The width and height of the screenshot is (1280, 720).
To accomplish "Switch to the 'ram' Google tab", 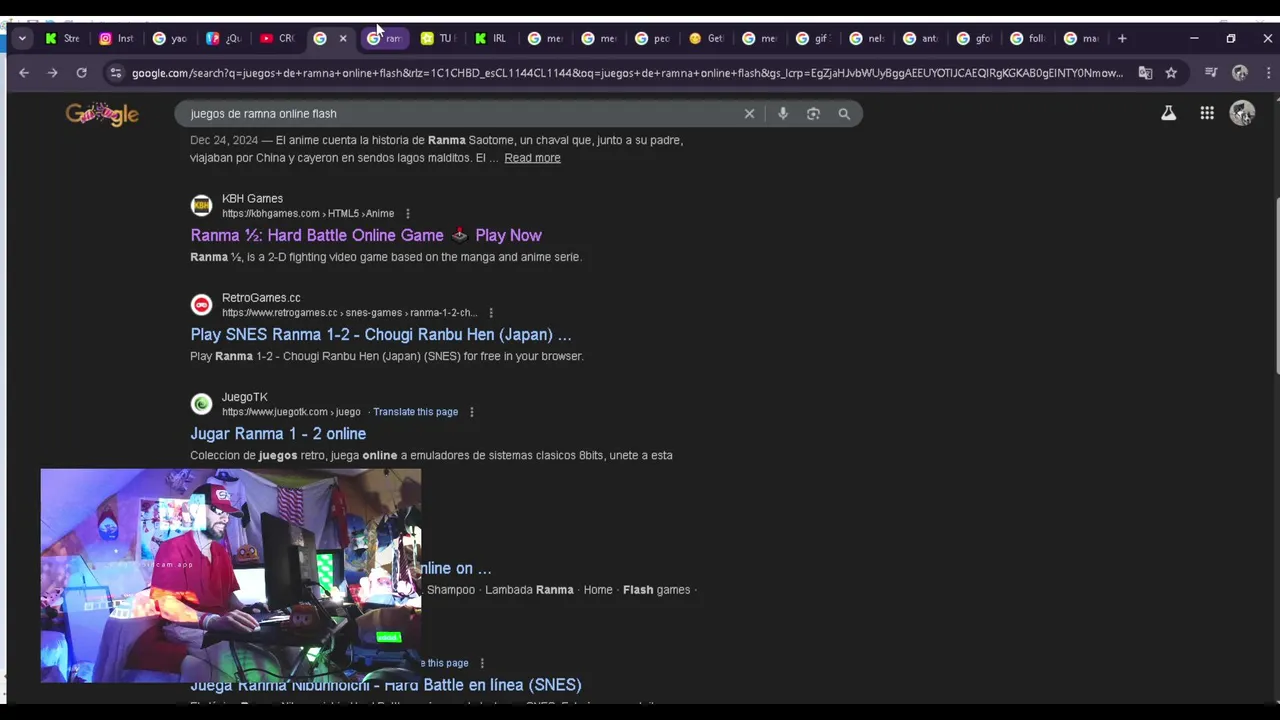I will point(384,38).
